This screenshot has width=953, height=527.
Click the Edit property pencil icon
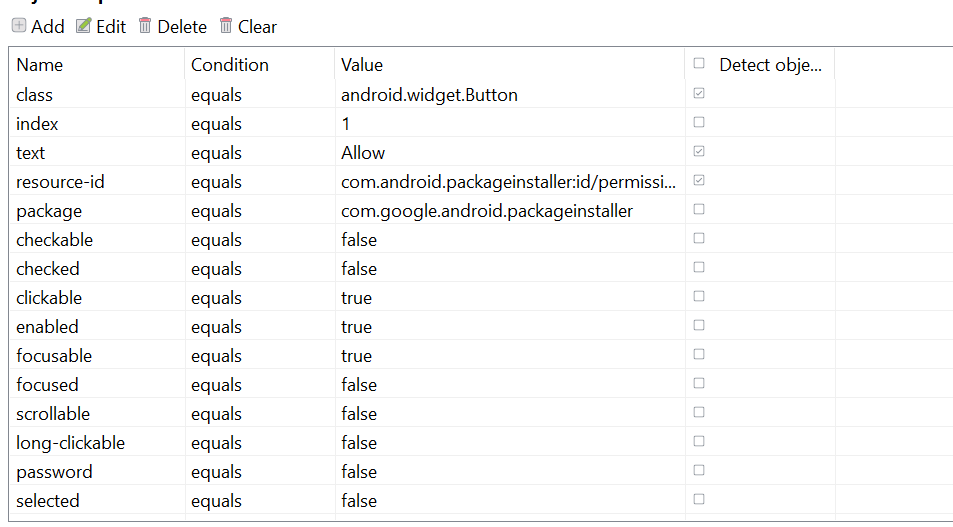[84, 26]
